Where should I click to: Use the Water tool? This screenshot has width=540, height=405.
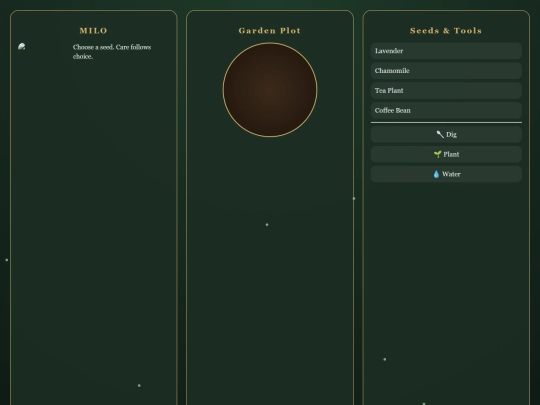coord(446,174)
